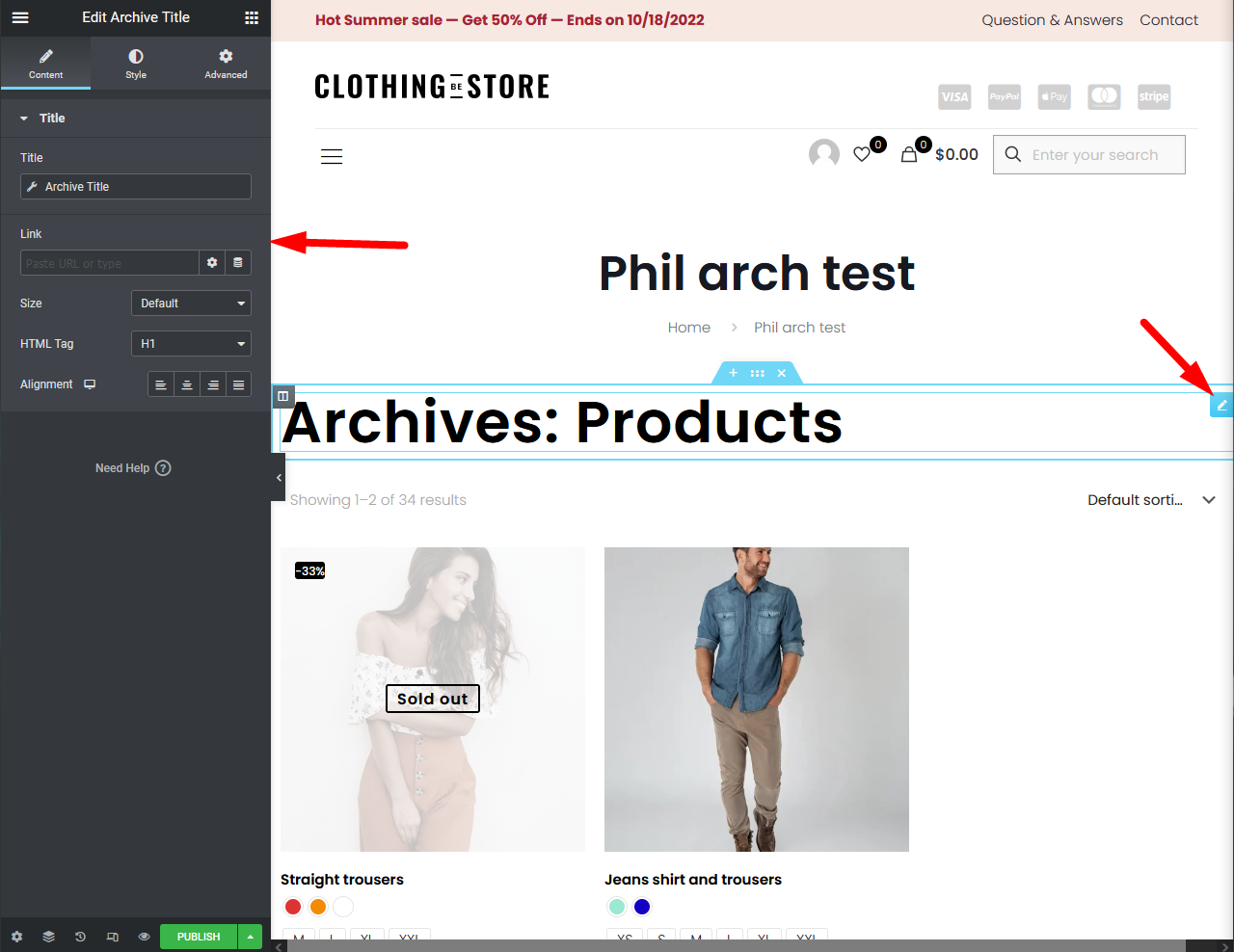
Task: Click the Mastercard payment icon
Action: click(1104, 96)
